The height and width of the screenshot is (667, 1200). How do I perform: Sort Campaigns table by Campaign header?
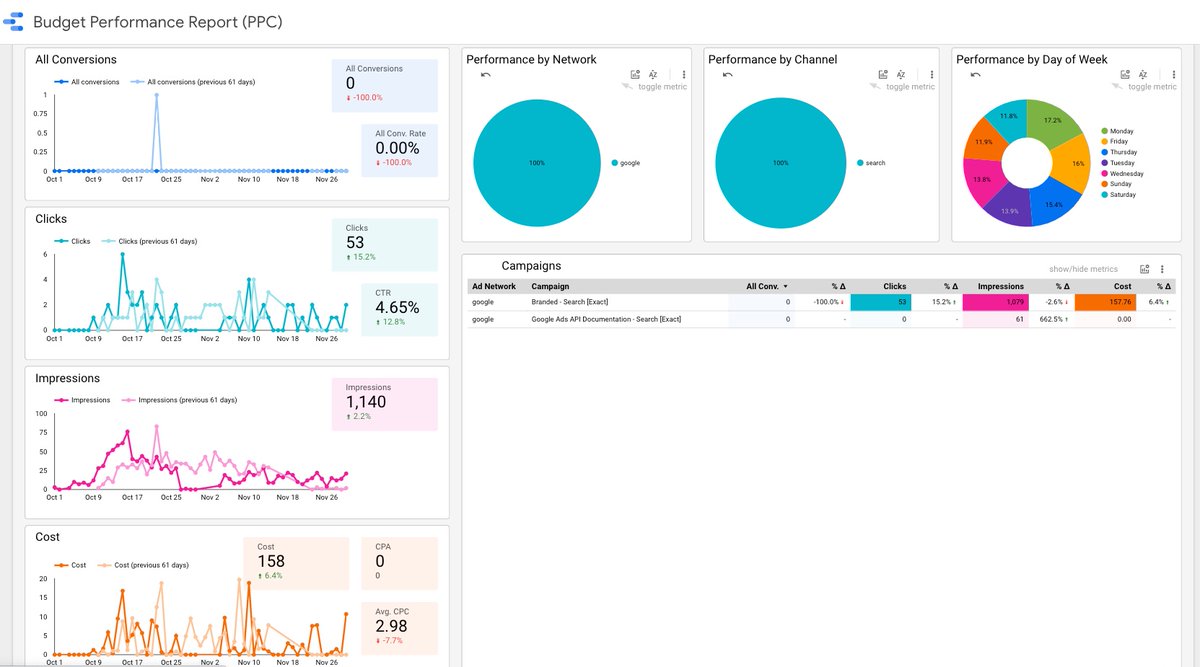(550, 286)
